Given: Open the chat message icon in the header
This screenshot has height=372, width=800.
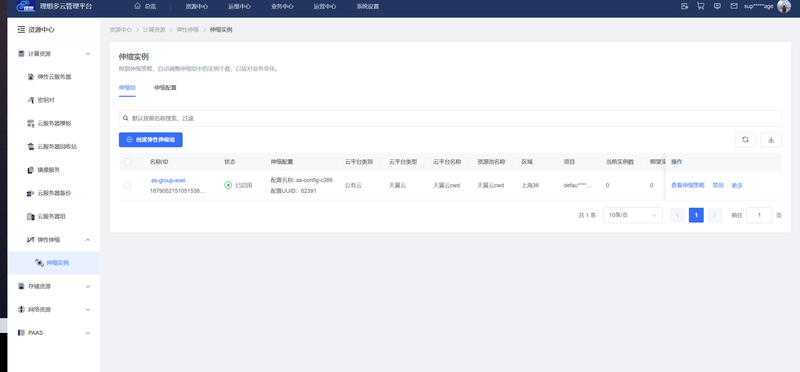Looking at the screenshot, I should 717,6.
